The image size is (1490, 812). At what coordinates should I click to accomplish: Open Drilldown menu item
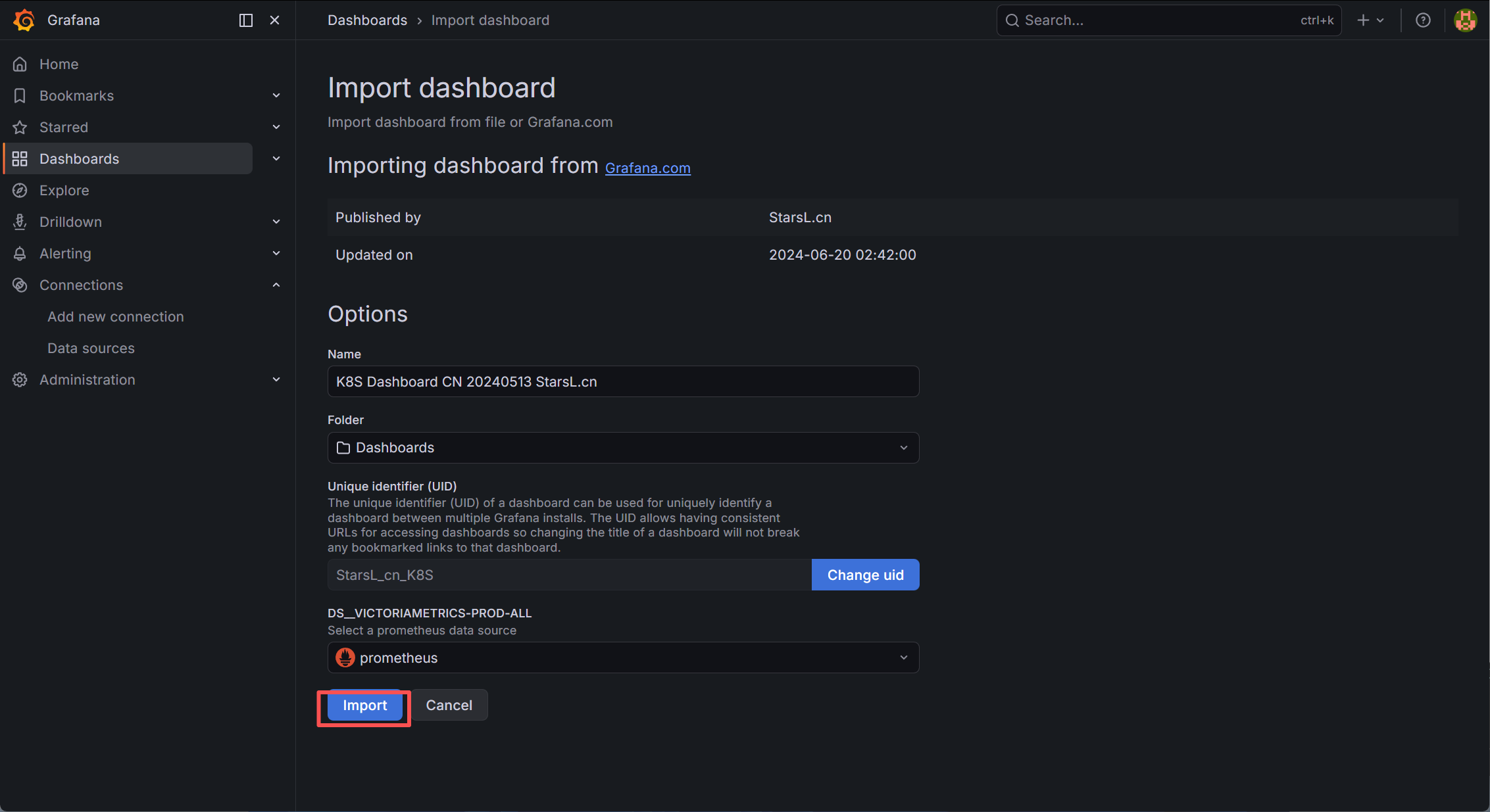point(71,222)
